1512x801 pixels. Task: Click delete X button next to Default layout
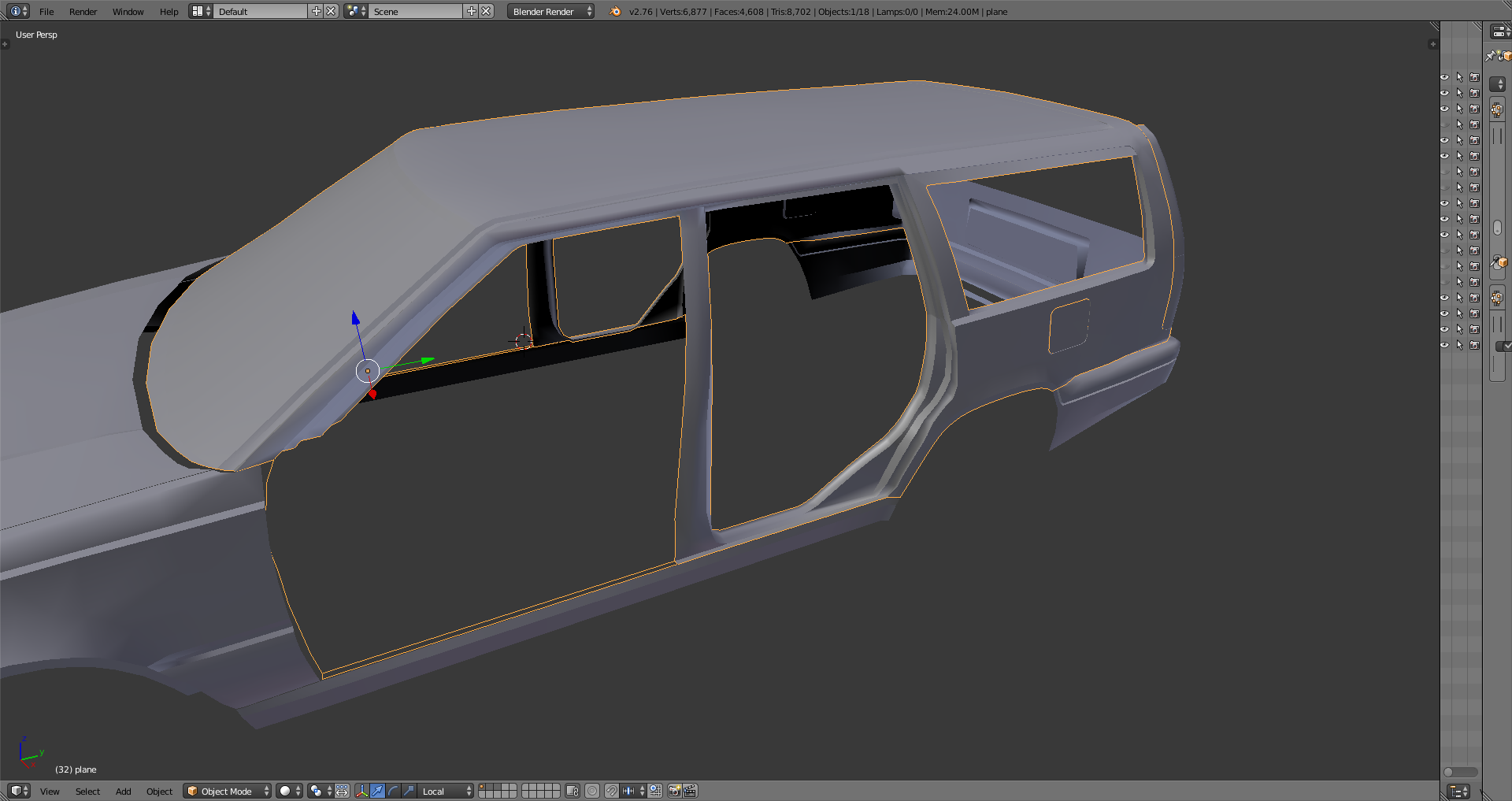pos(331,11)
